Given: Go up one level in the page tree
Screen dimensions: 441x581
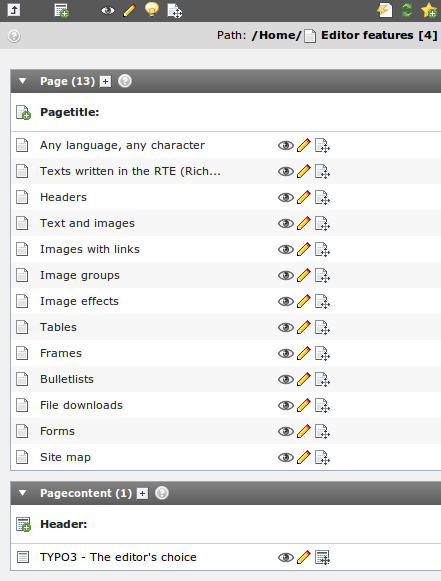Looking at the screenshot, I should point(14,10).
